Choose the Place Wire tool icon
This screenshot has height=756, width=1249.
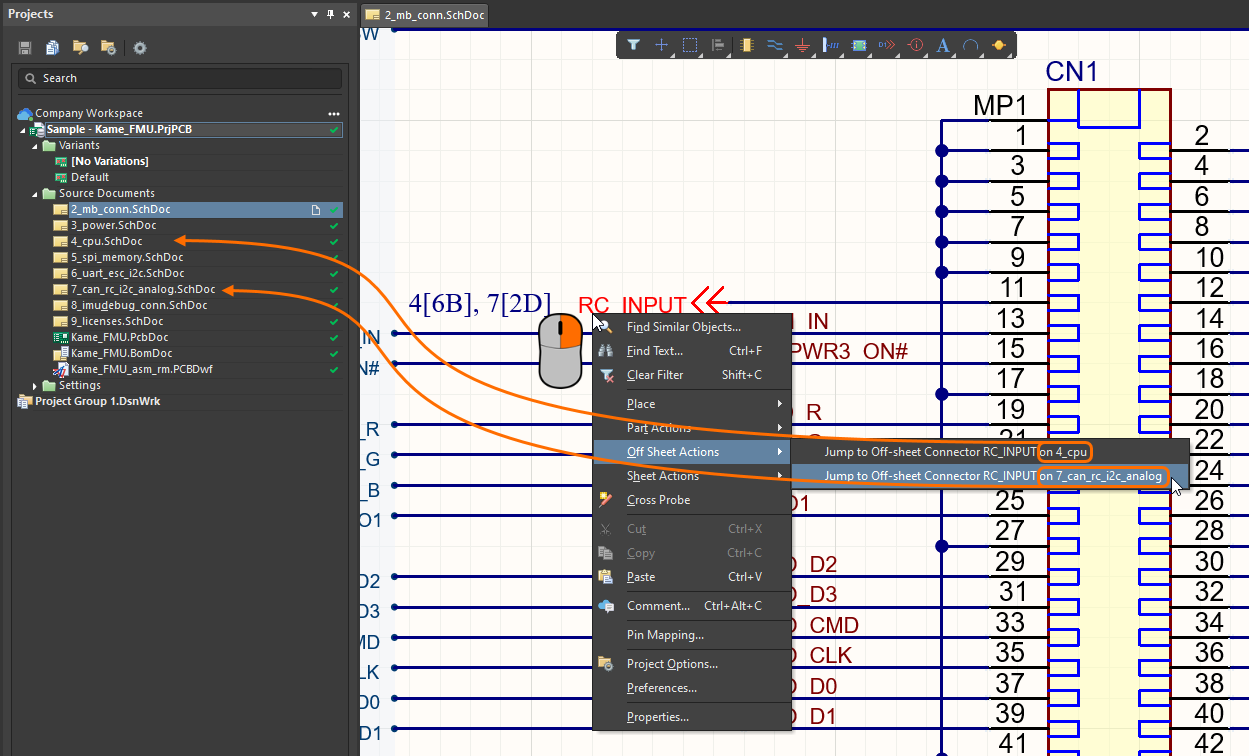775,45
